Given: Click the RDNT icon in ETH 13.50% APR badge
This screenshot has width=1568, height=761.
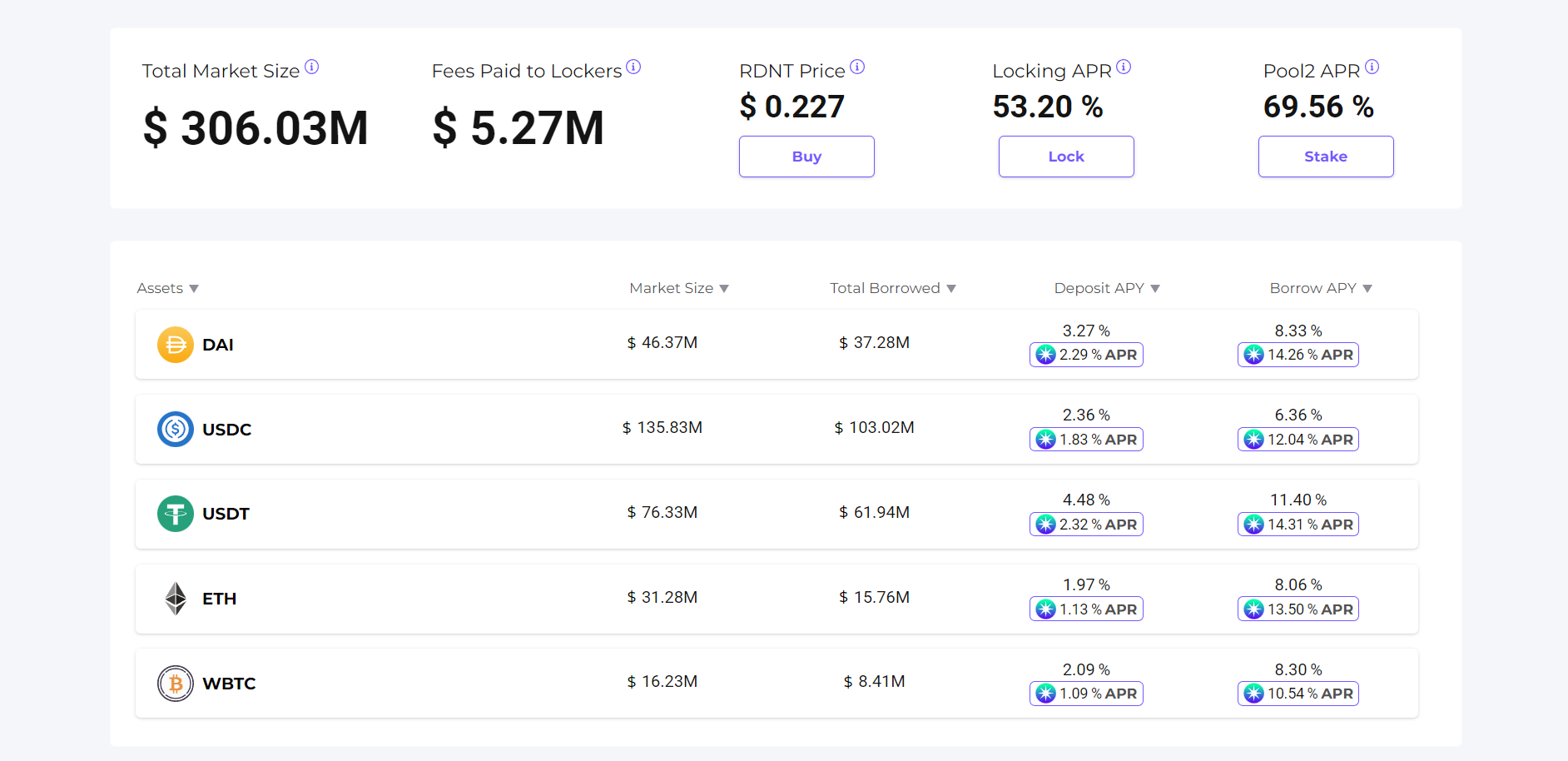Looking at the screenshot, I should coord(1254,609).
